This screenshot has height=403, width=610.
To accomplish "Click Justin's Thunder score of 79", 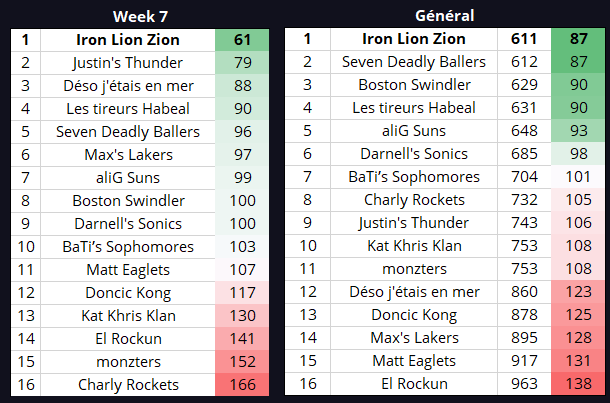I will 242,63.
